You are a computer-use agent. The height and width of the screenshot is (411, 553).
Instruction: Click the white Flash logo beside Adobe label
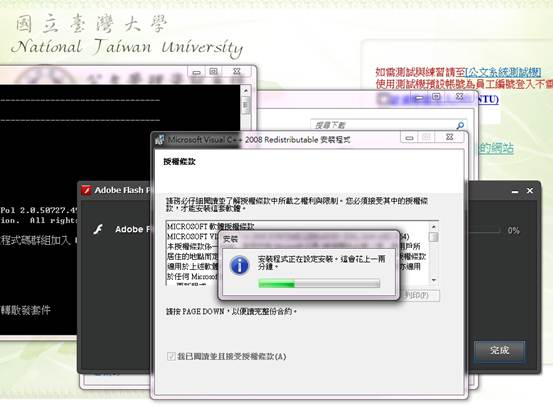tap(98, 229)
